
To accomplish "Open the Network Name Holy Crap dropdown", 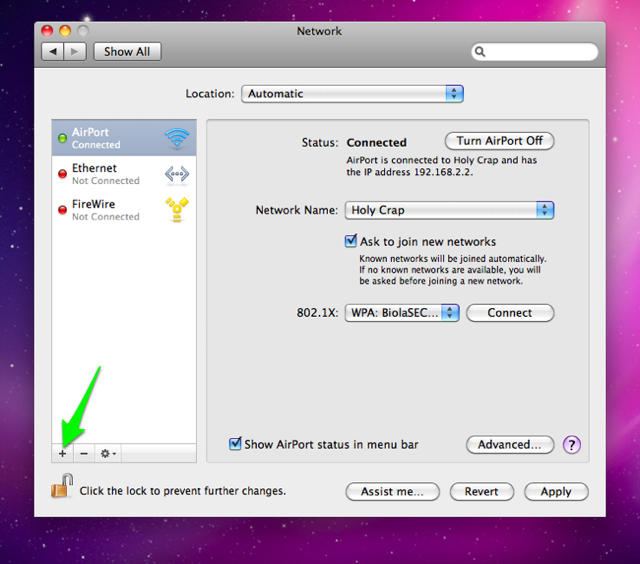I will 449,210.
